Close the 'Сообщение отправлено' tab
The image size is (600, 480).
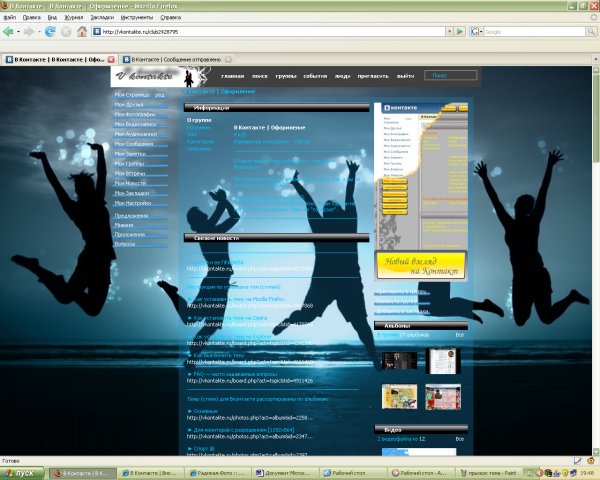(x=228, y=59)
